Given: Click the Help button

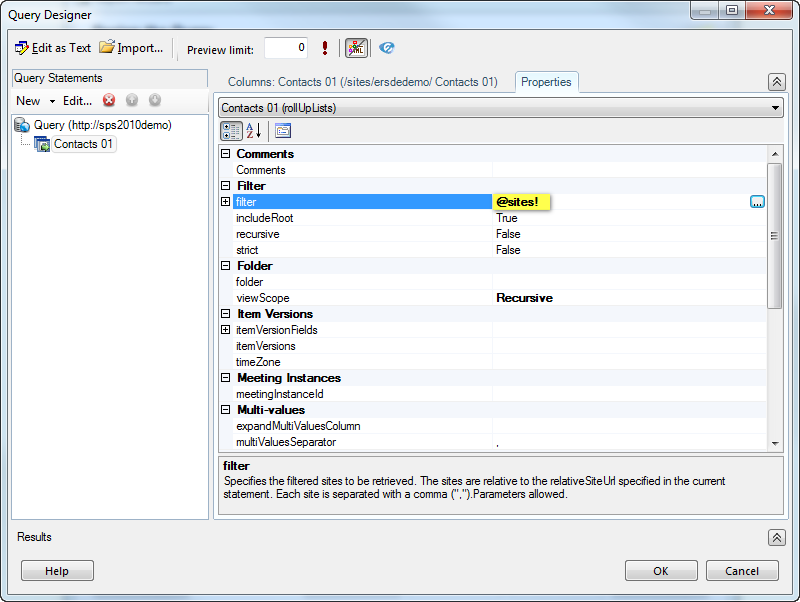Looking at the screenshot, I should (57, 571).
